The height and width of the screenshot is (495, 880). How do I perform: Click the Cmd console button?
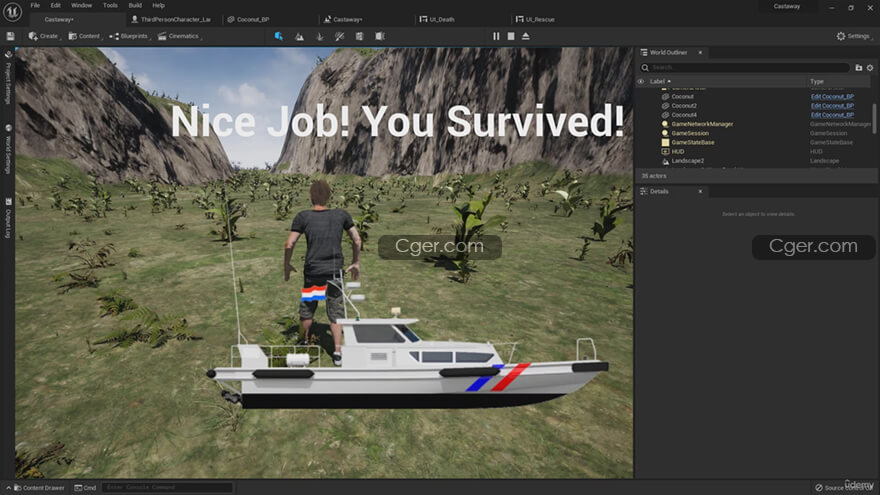click(x=85, y=488)
